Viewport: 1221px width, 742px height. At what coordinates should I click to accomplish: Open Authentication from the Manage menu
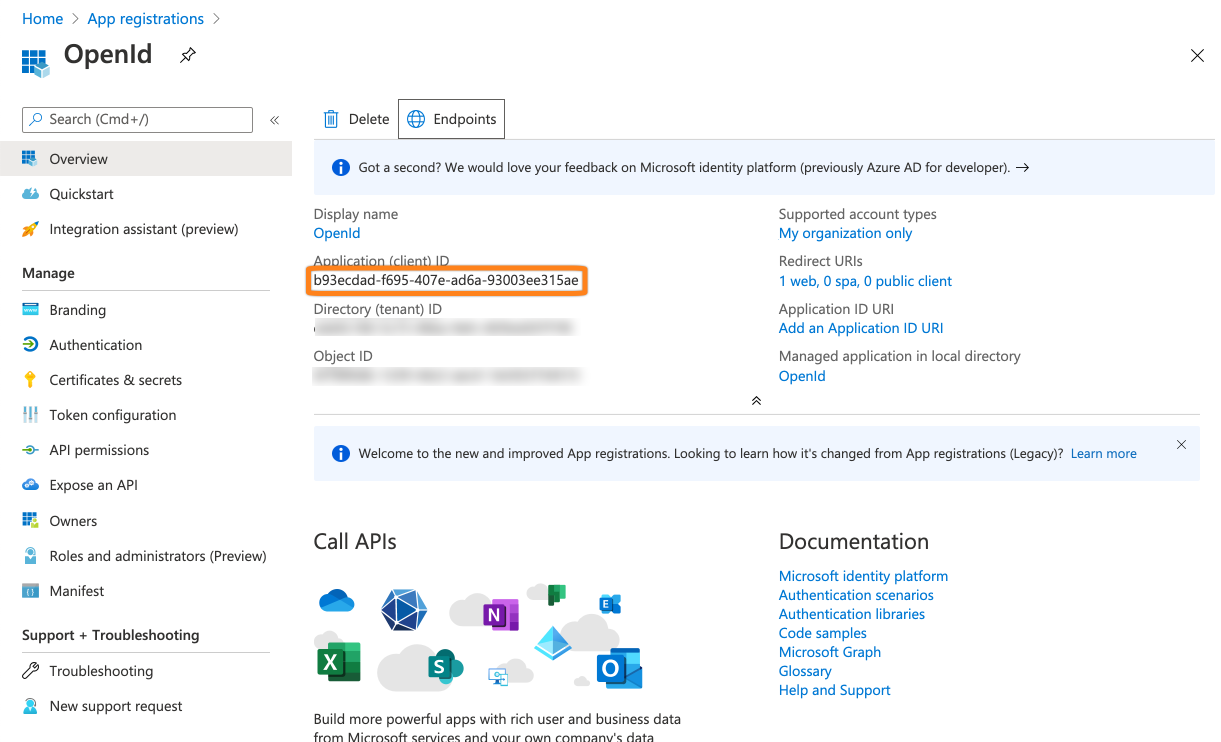[95, 344]
